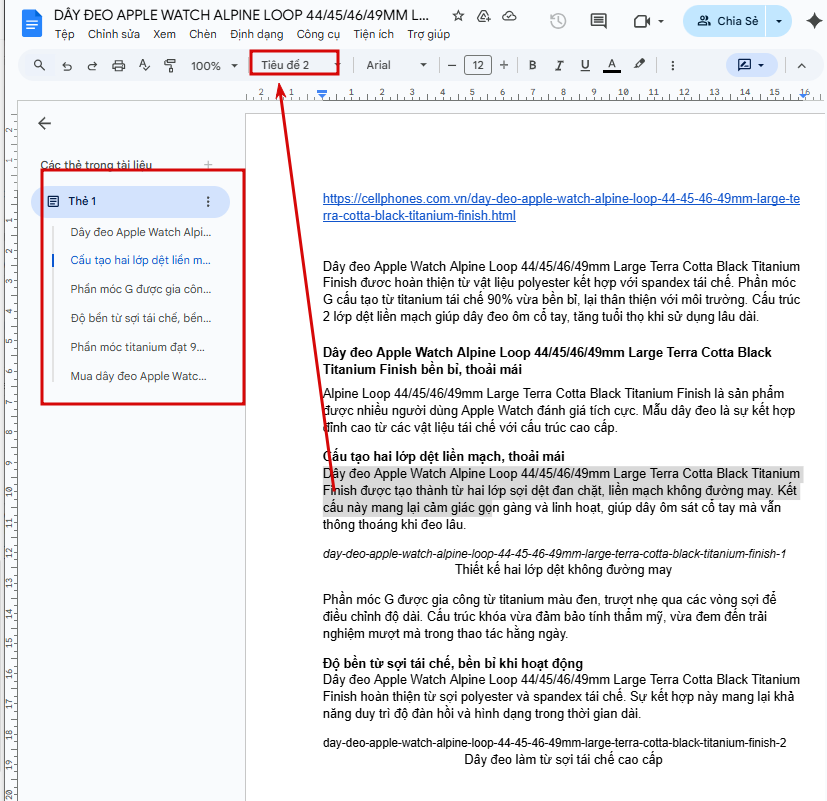
Task: Open the Tiêu đề 2 style dropdown
Action: click(299, 65)
